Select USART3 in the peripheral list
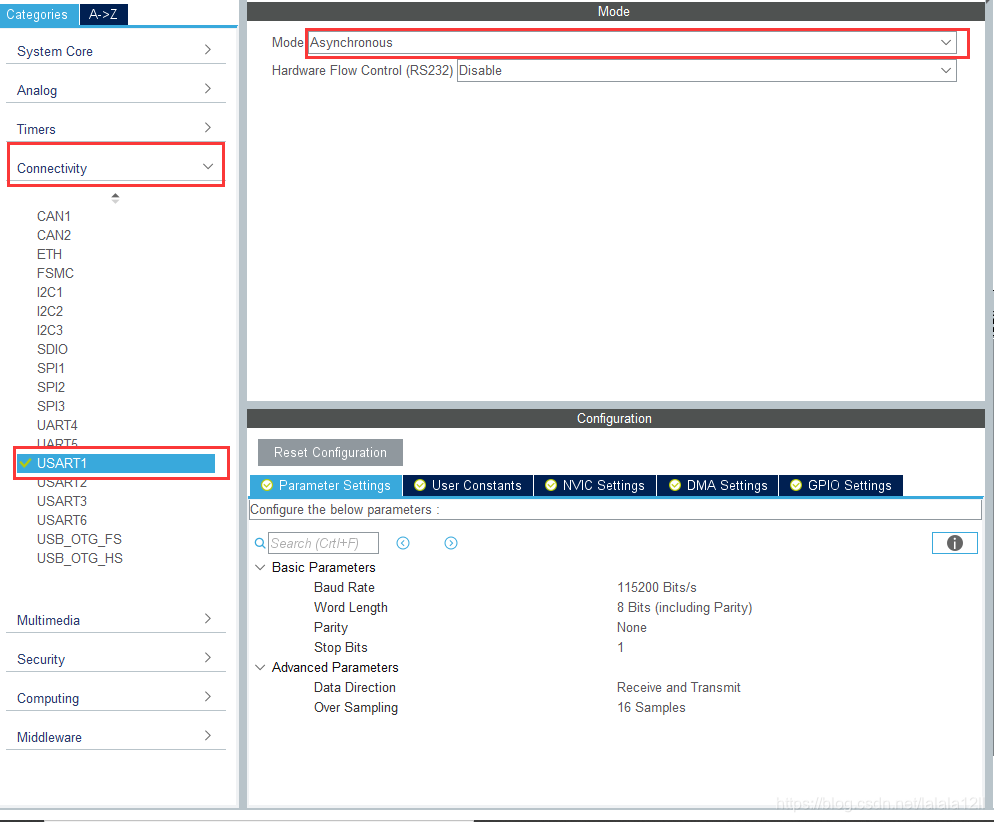This screenshot has width=994, height=822. point(61,501)
